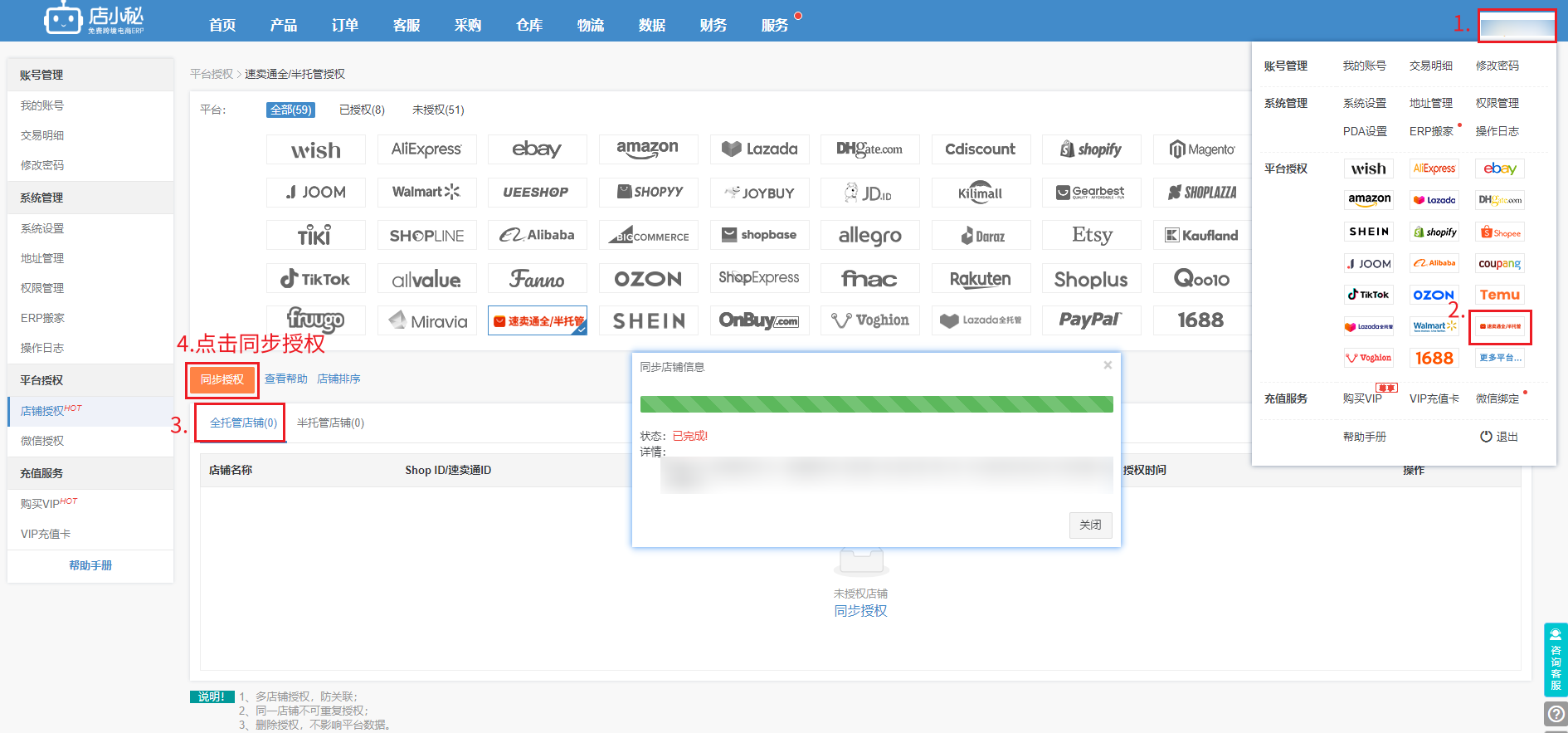Select the Temu logo in the dropdown panel
The image size is (1568, 733).
tap(1499, 295)
